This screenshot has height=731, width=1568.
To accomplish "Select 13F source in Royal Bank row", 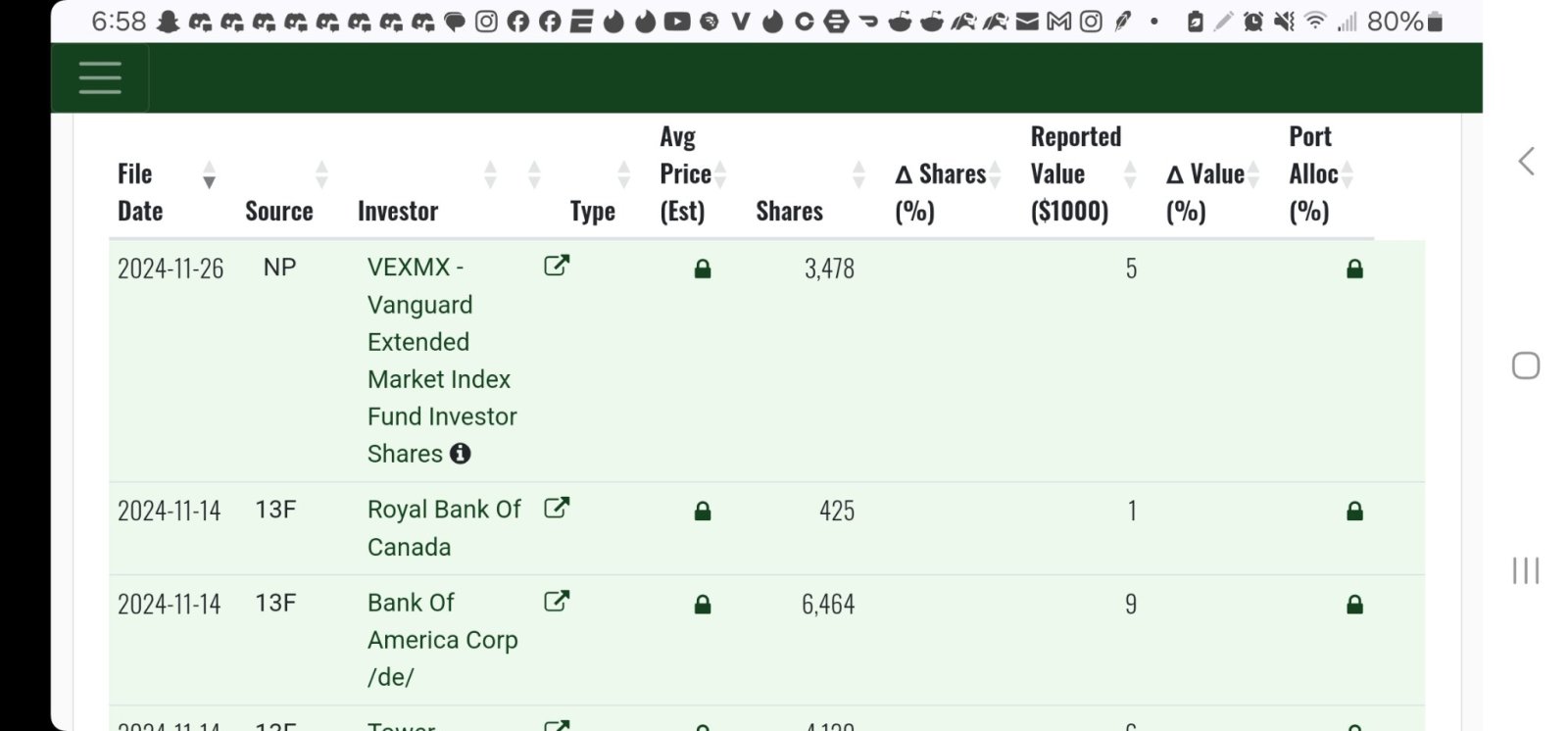I will pos(275,510).
